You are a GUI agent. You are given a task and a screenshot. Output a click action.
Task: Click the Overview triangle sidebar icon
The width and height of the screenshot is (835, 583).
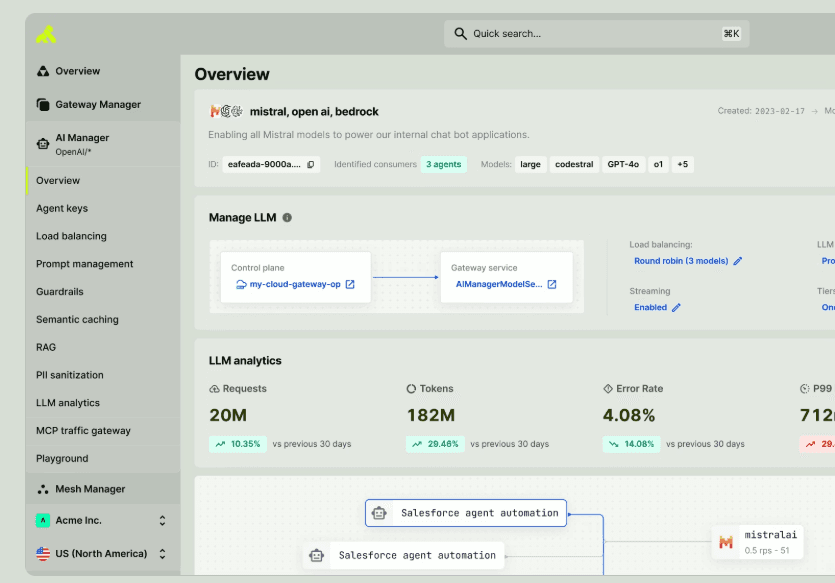(x=43, y=71)
